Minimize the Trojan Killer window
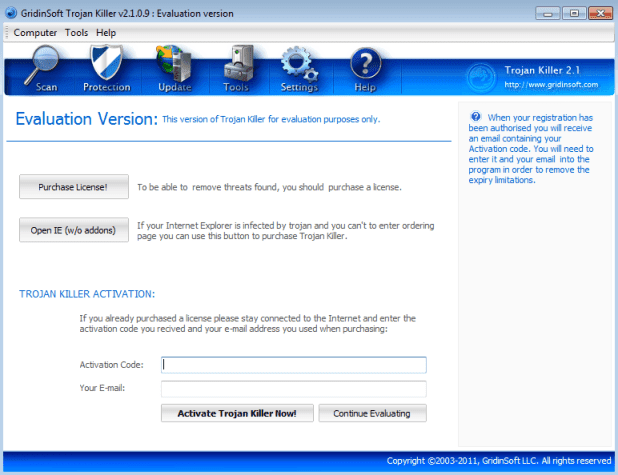Screen dimensions: 618x475 (548, 13)
